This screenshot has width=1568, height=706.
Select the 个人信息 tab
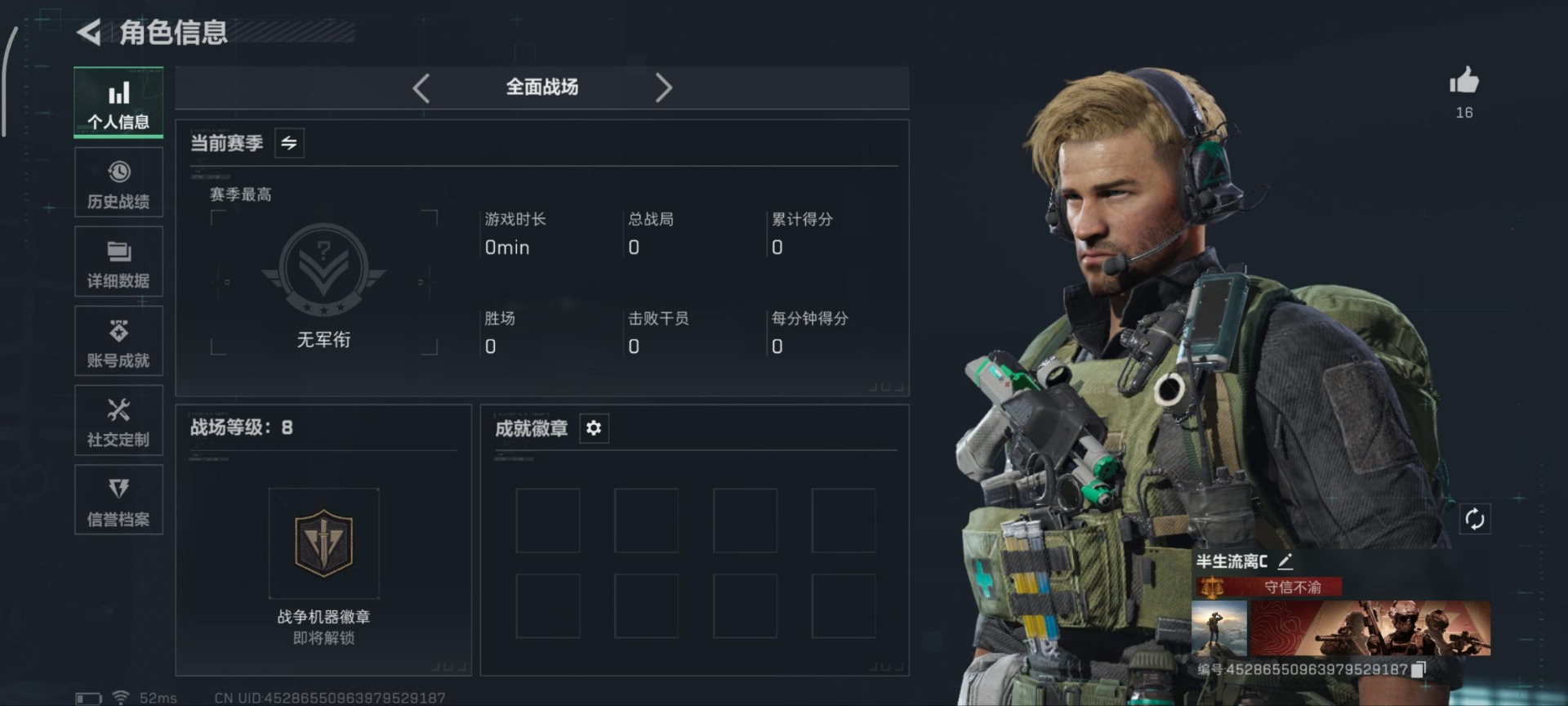point(118,102)
